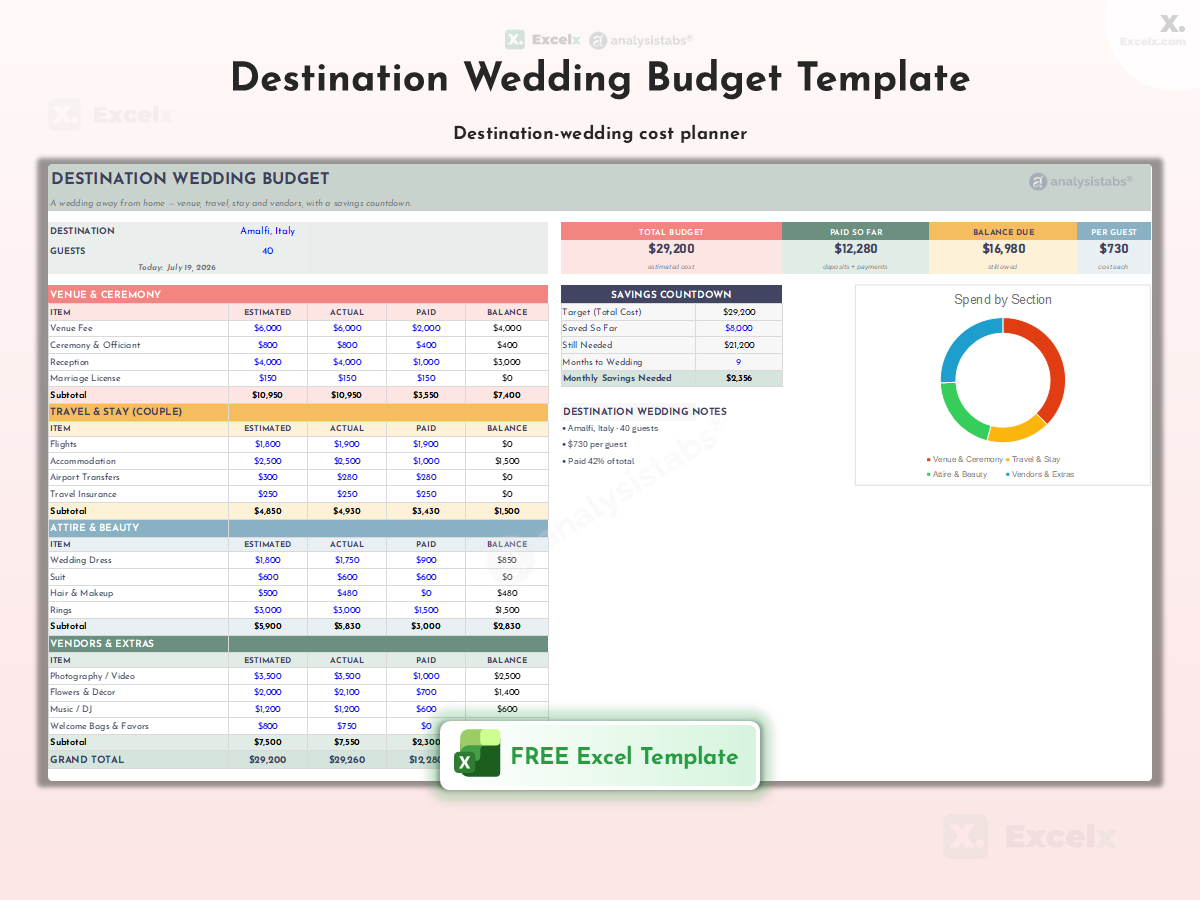Image resolution: width=1200 pixels, height=900 pixels.
Task: Select the Ceremony & Officiant row label
Action: tap(138, 345)
